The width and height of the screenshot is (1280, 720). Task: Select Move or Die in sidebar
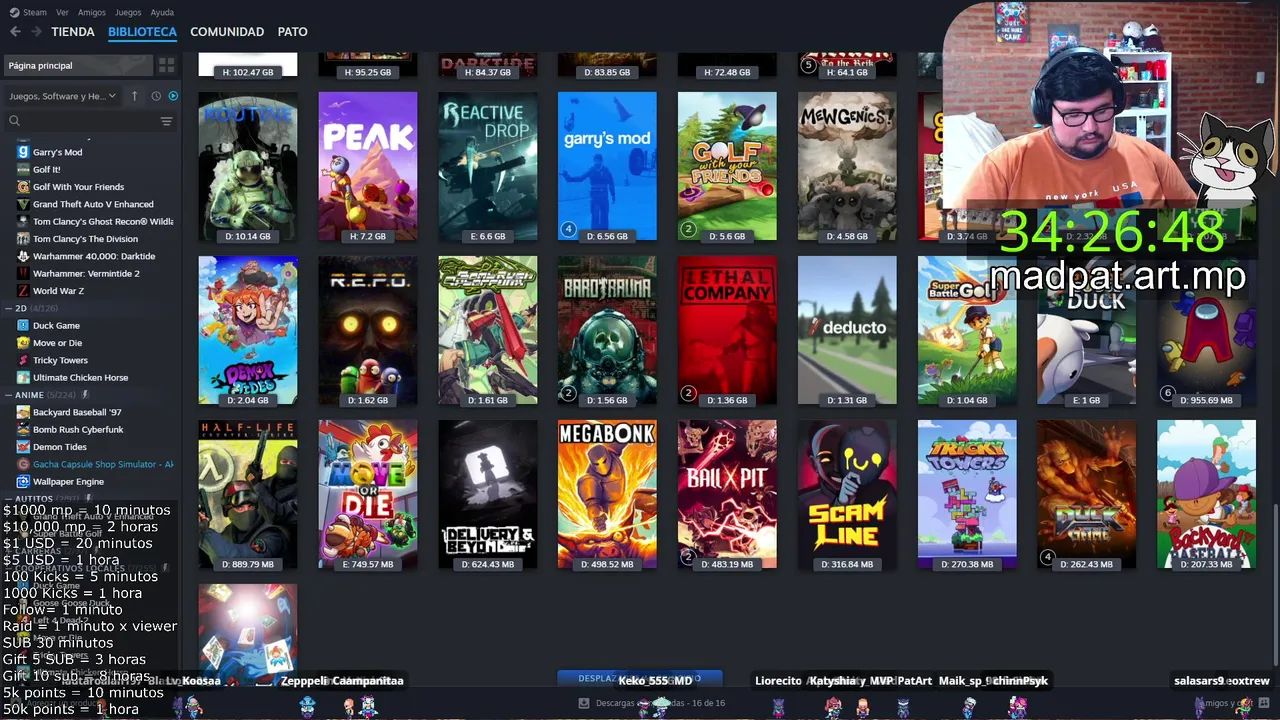[x=57, y=343]
